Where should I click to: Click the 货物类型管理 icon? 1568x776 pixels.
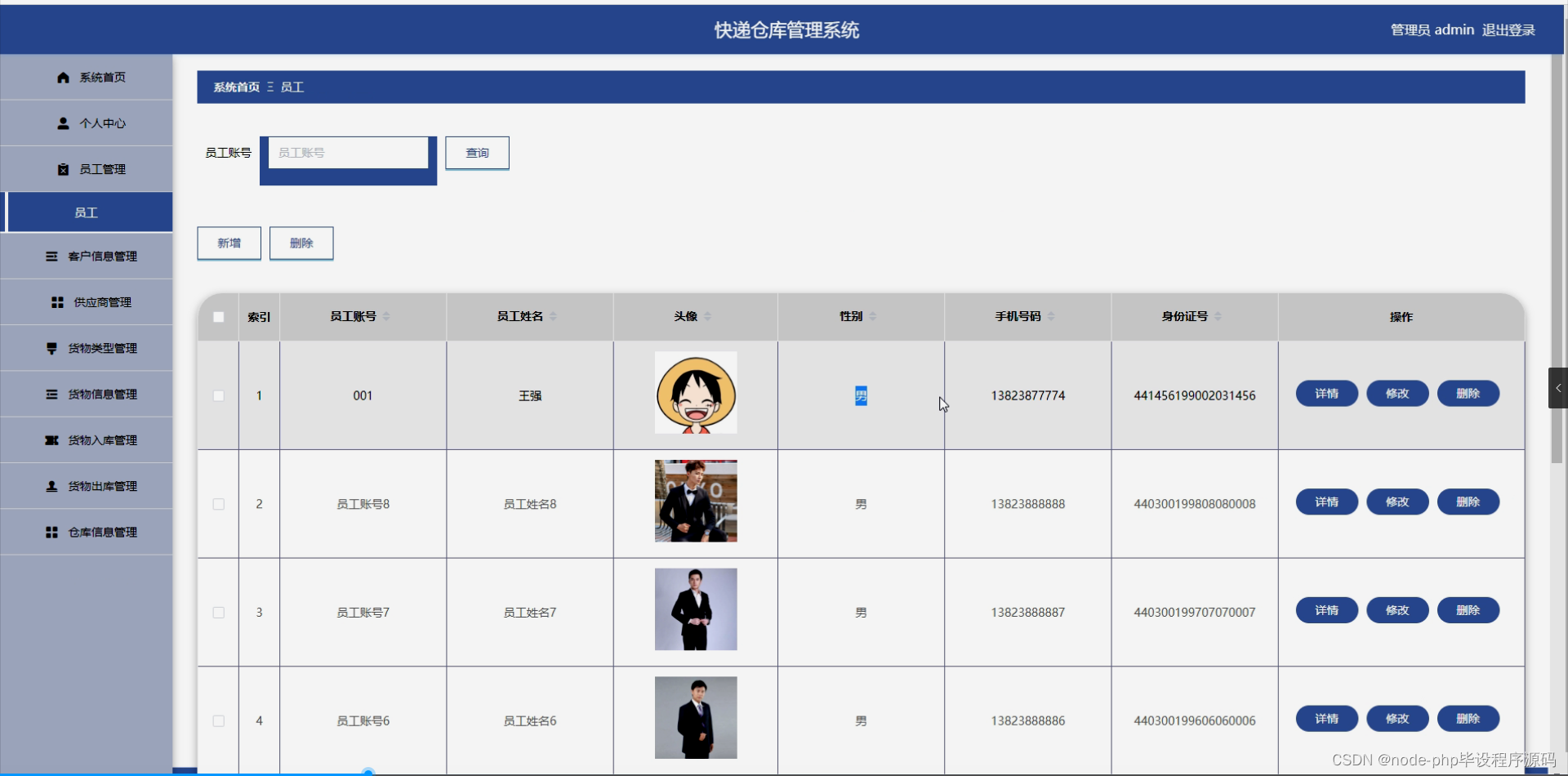click(x=51, y=348)
